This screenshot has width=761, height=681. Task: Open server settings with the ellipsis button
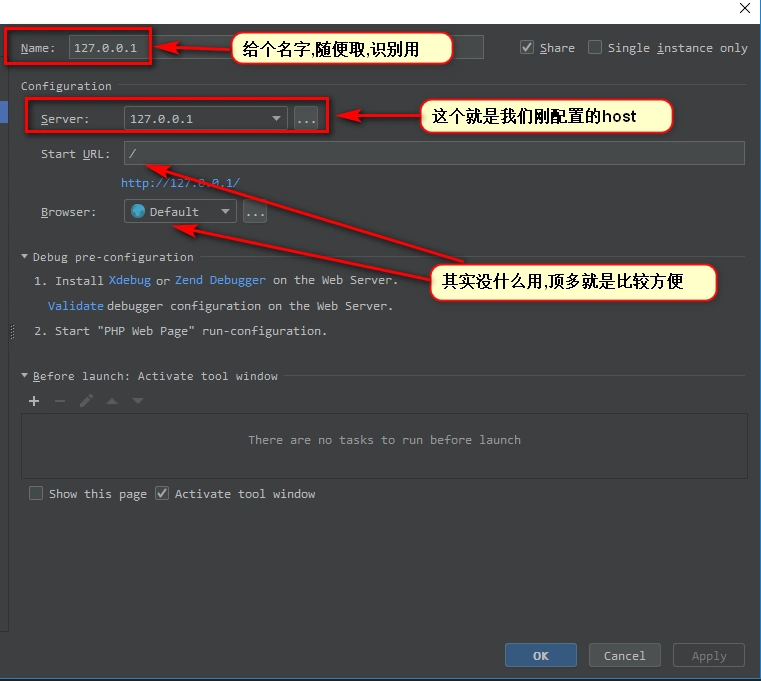tap(306, 119)
